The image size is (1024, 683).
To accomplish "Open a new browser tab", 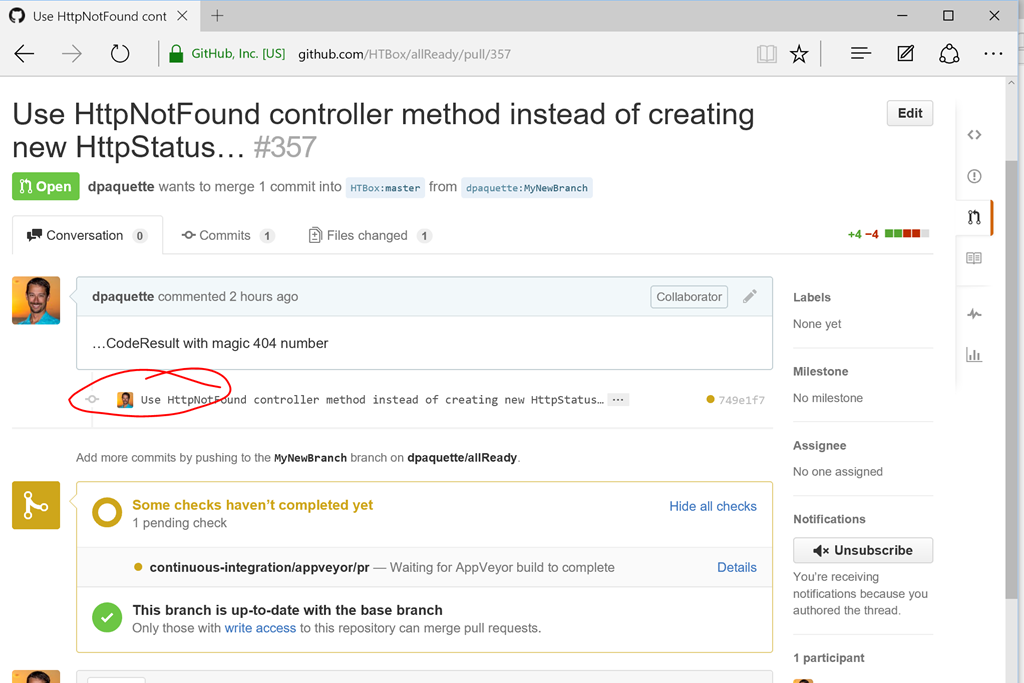I will point(217,16).
